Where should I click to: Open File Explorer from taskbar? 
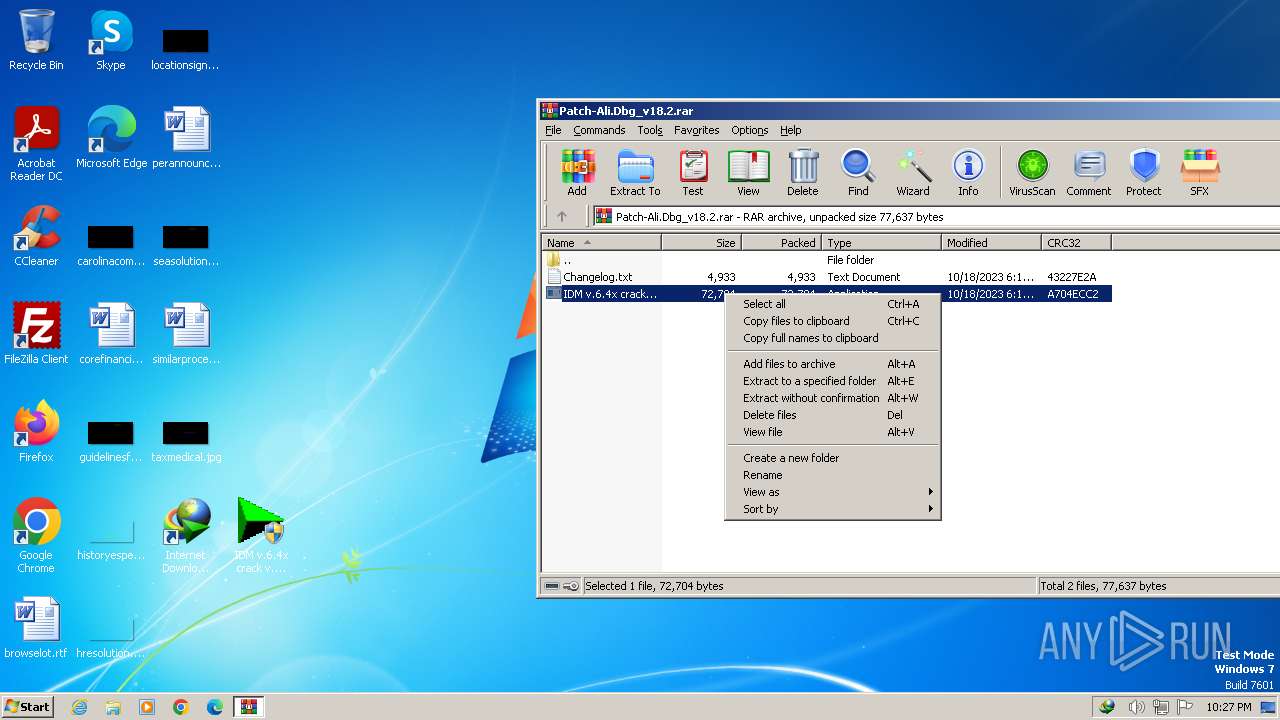(113, 707)
